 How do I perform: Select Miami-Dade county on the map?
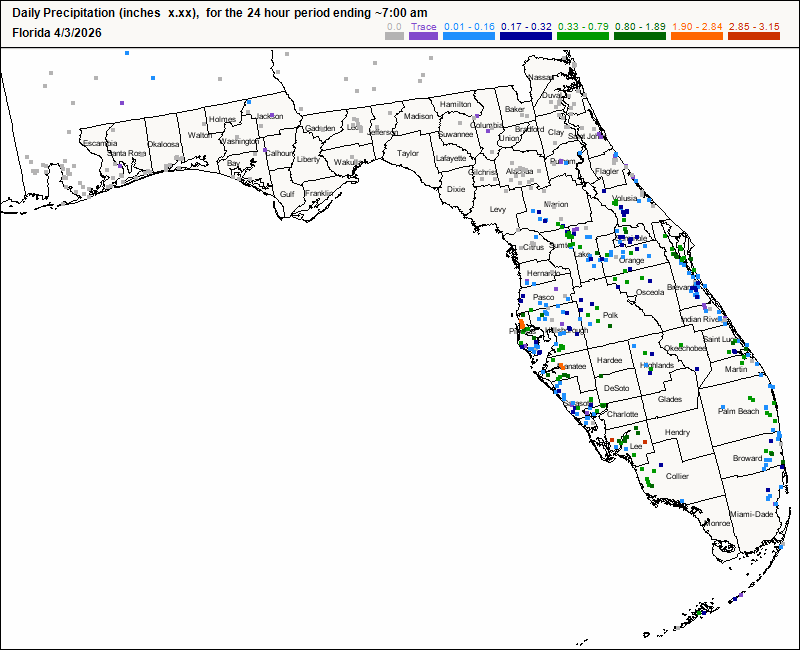point(751,514)
